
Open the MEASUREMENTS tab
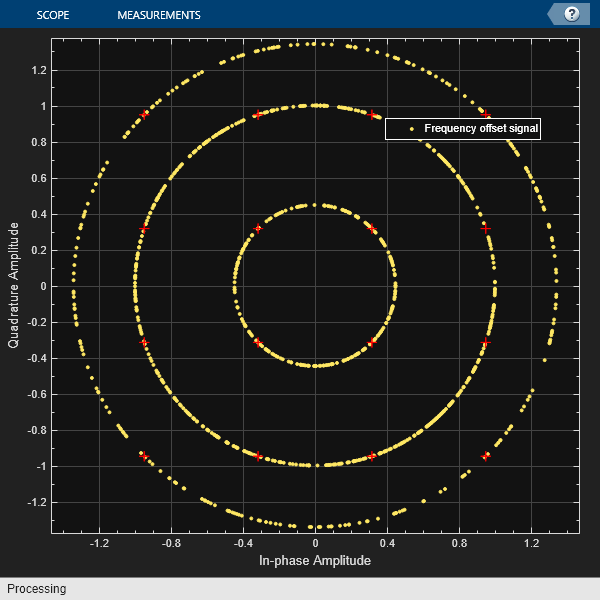pyautogui.click(x=158, y=16)
